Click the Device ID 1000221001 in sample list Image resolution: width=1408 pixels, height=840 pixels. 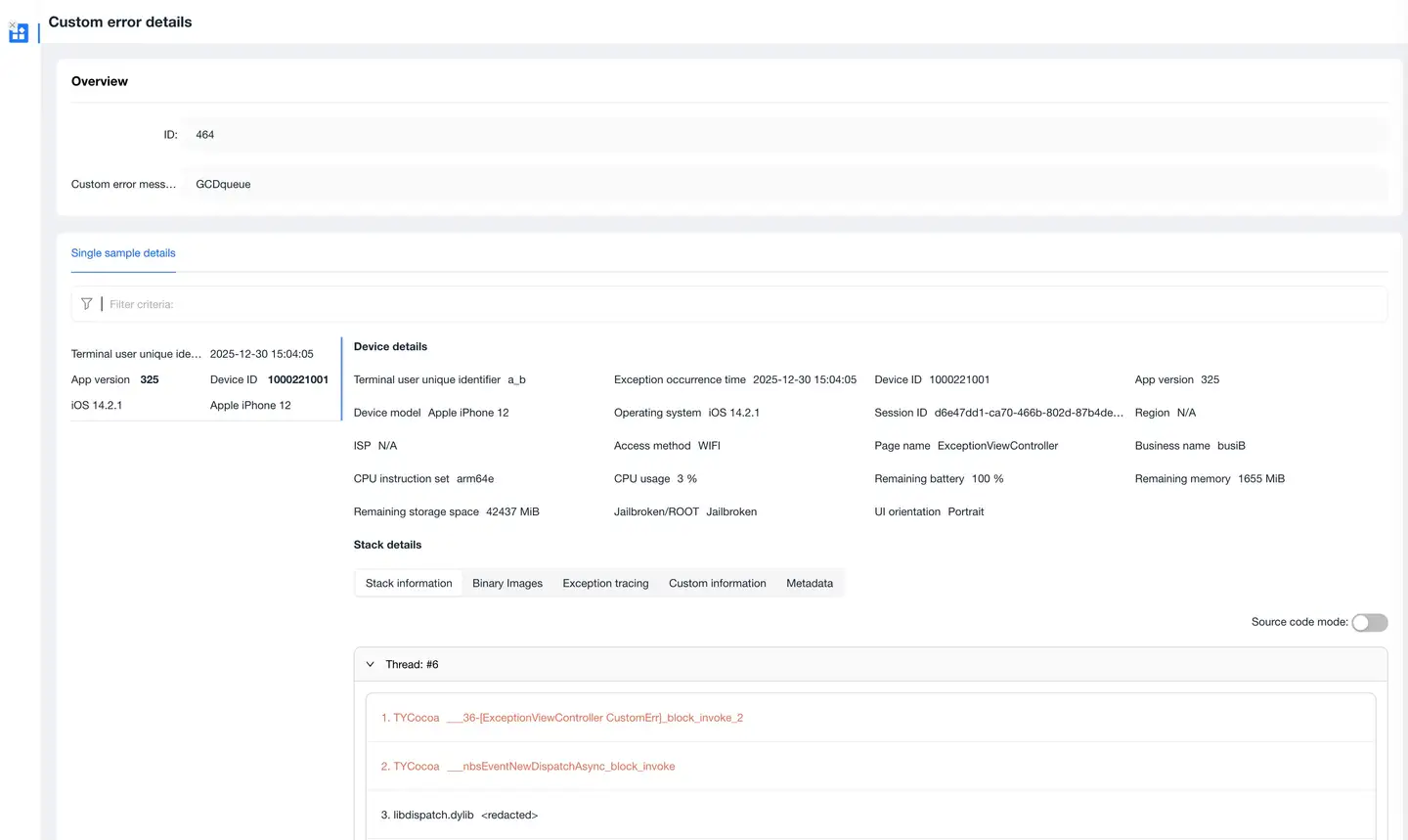click(297, 379)
